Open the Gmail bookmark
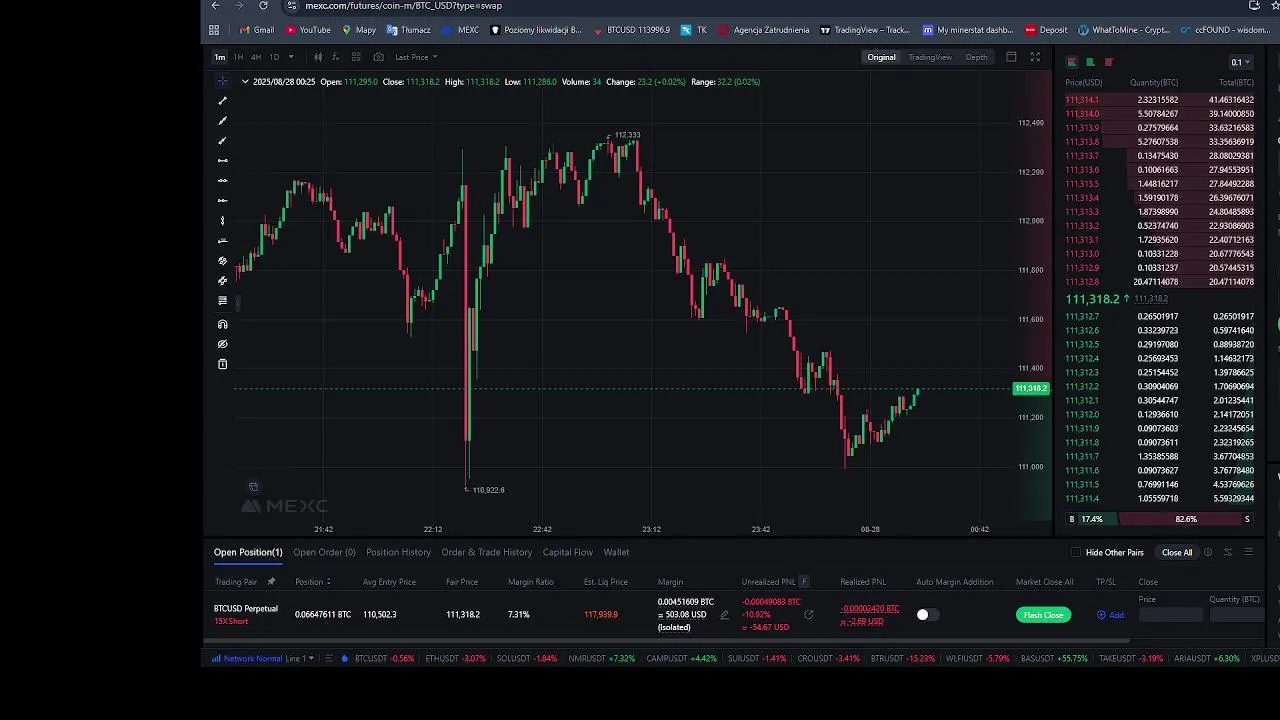Image resolution: width=1280 pixels, height=720 pixels. tap(257, 30)
